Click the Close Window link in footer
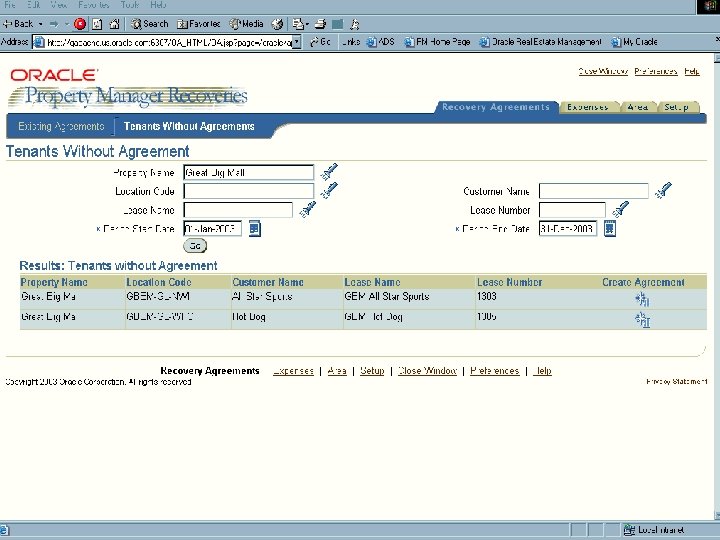This screenshot has width=720, height=540. 427,371
